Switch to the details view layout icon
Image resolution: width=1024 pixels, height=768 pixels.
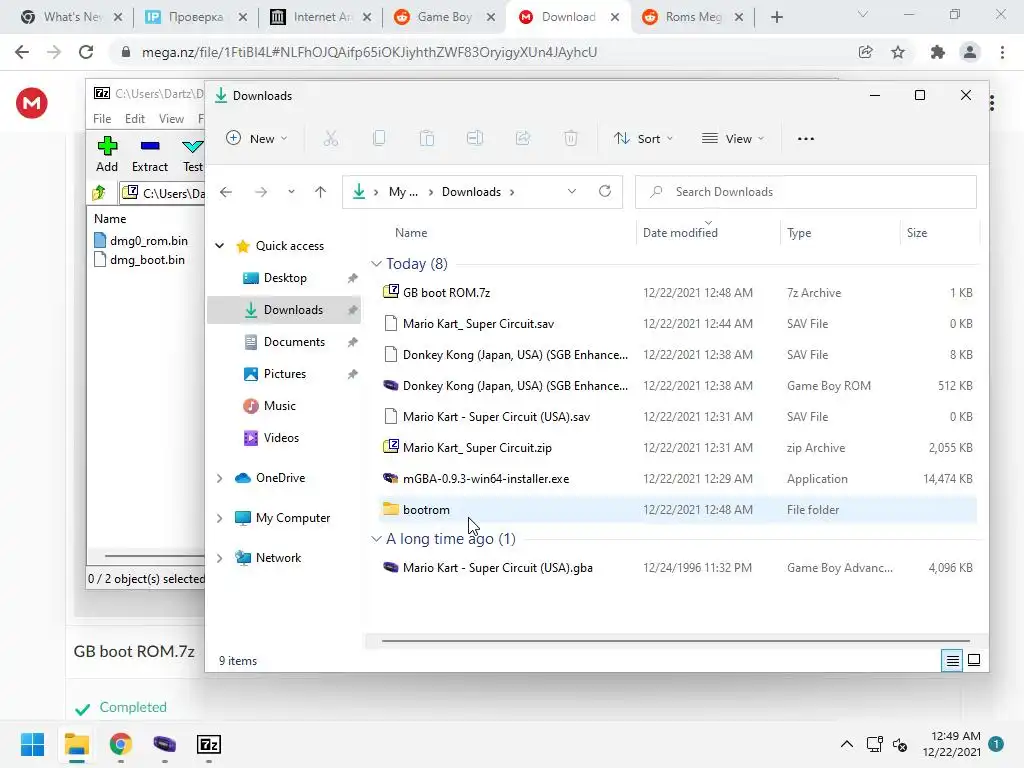point(952,661)
